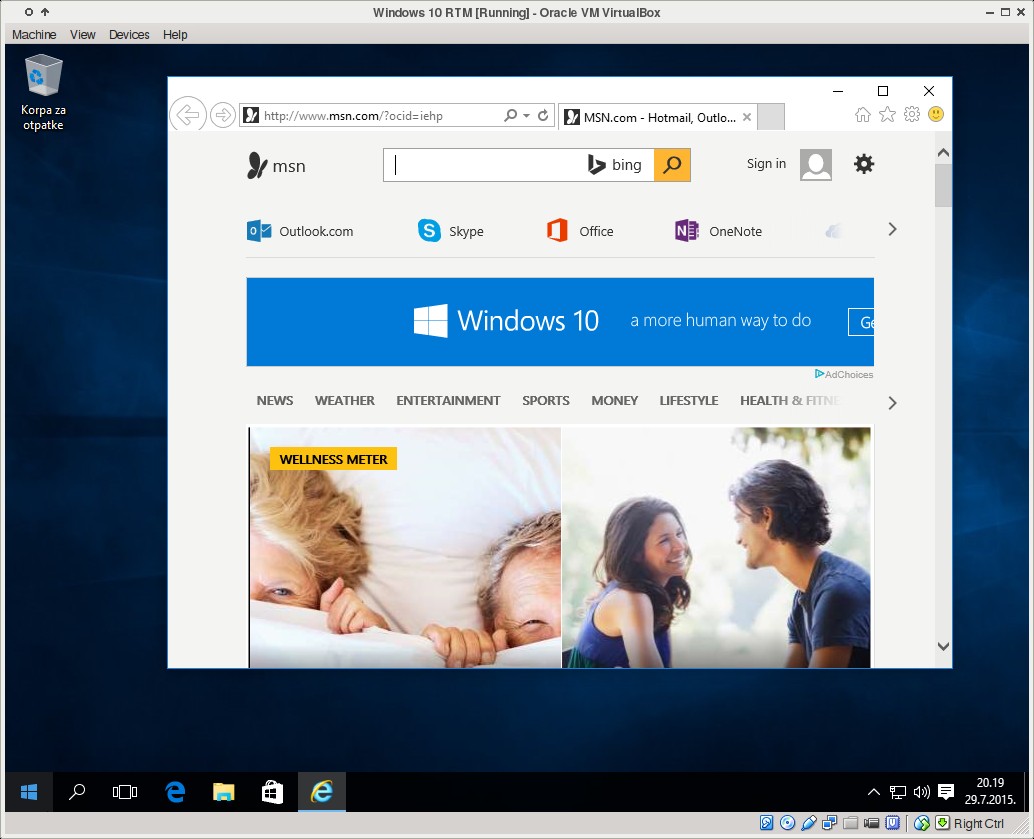Click the msn.com URL in address bar

[x=353, y=115]
